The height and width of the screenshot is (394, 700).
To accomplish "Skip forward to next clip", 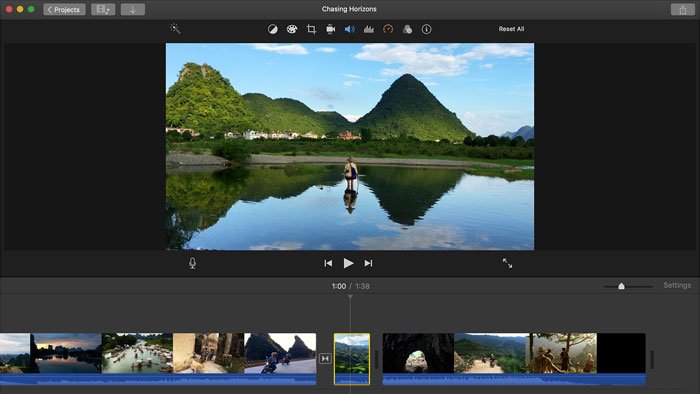I will tap(368, 263).
